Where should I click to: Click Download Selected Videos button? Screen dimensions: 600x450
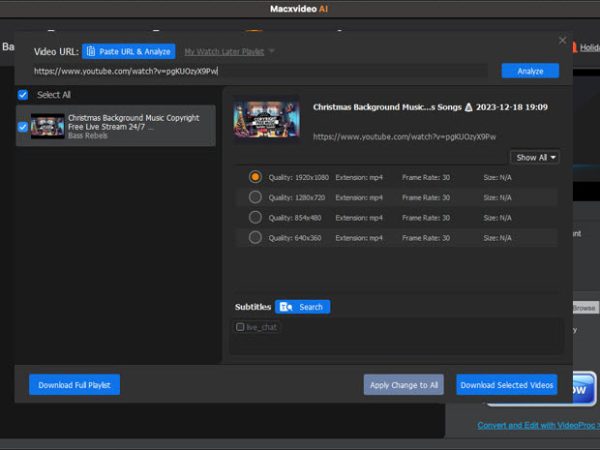[x=507, y=385]
